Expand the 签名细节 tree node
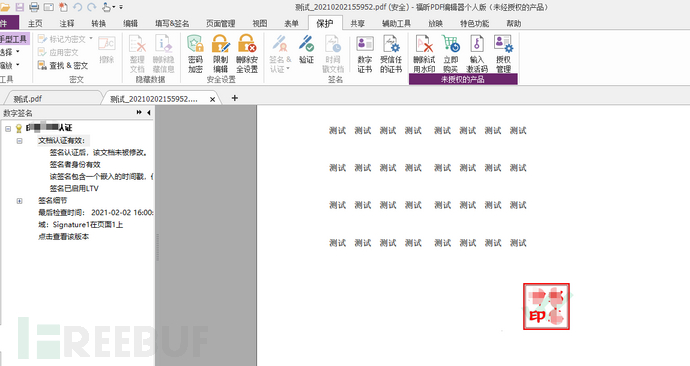690x366 pixels. [19, 201]
